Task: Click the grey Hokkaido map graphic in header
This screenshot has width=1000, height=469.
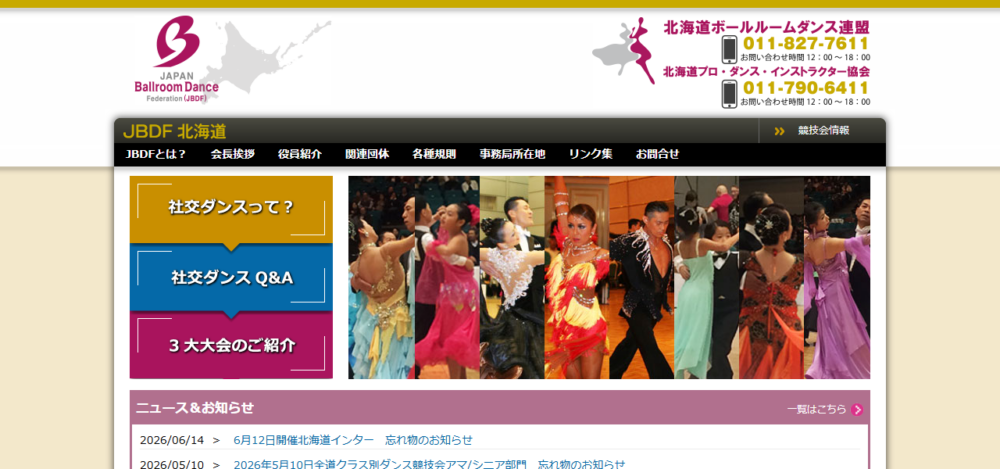Action: click(268, 61)
